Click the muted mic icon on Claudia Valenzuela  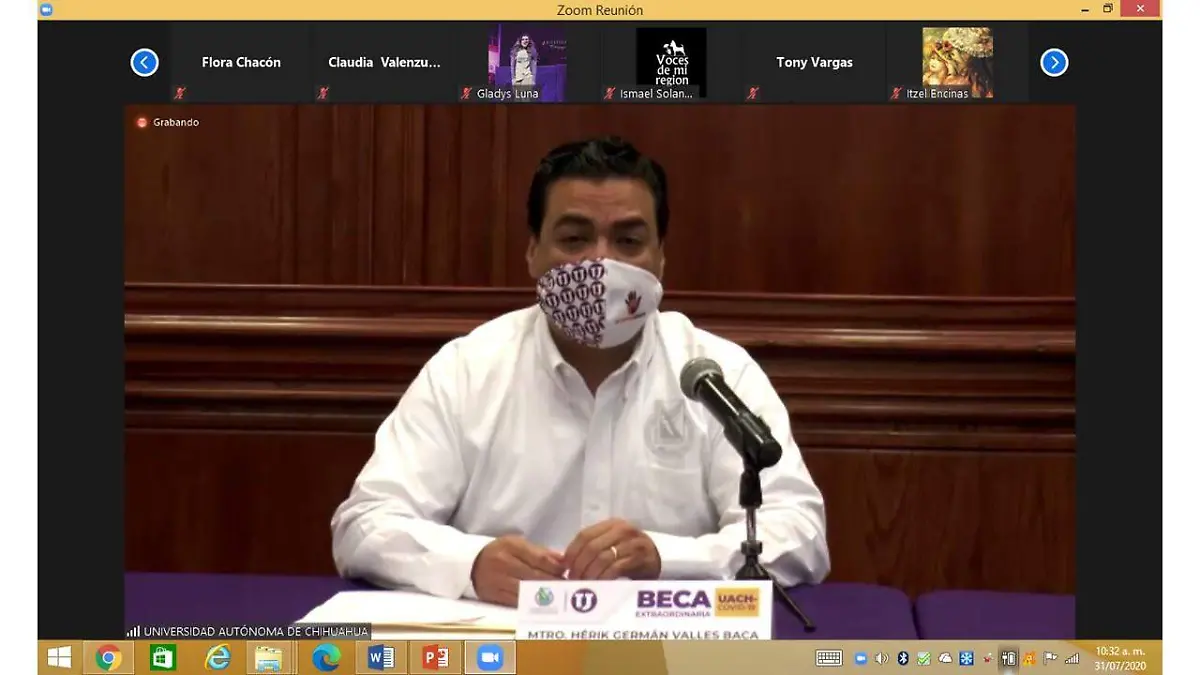click(323, 93)
